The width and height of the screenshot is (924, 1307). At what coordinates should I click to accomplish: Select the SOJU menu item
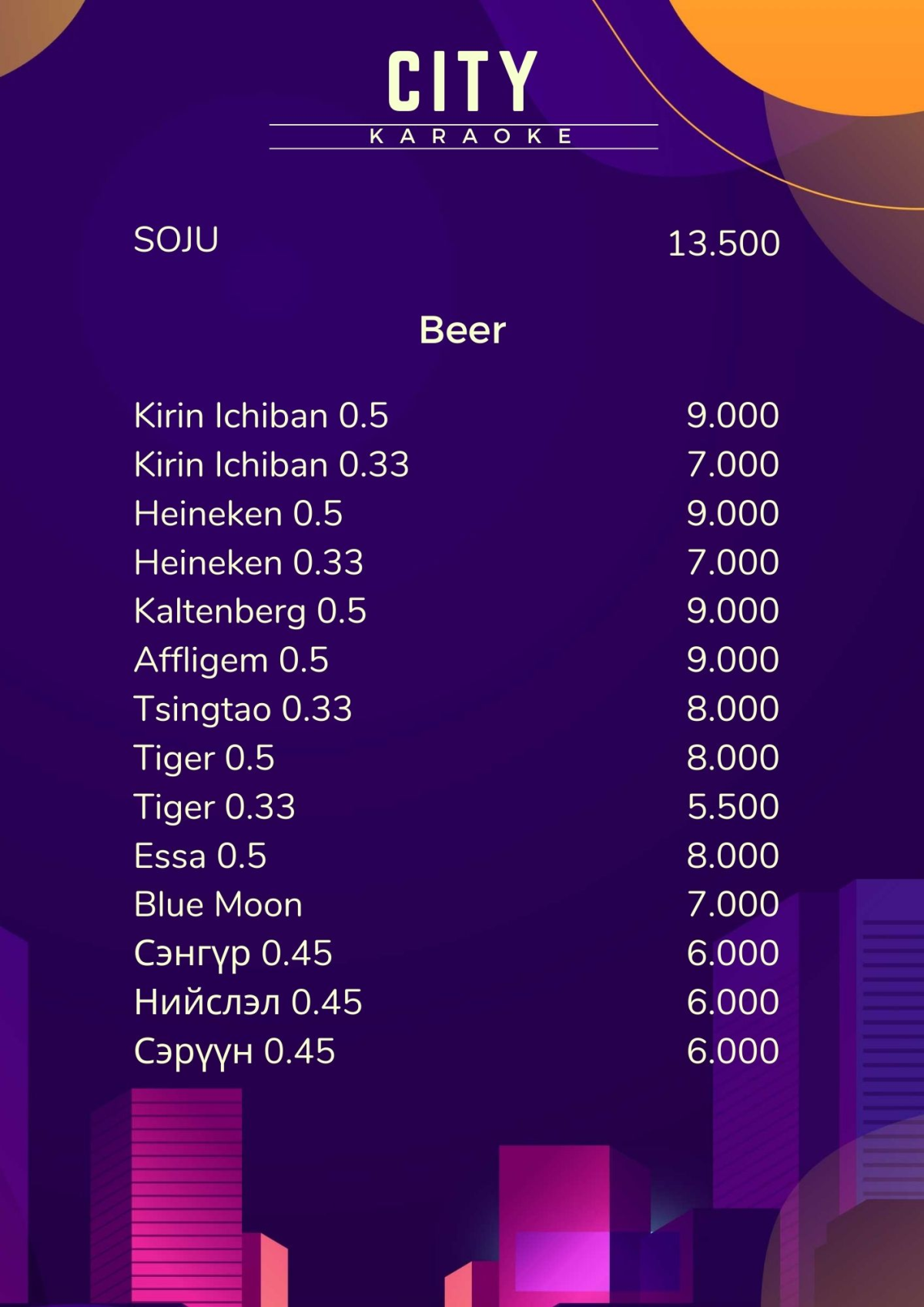click(176, 240)
